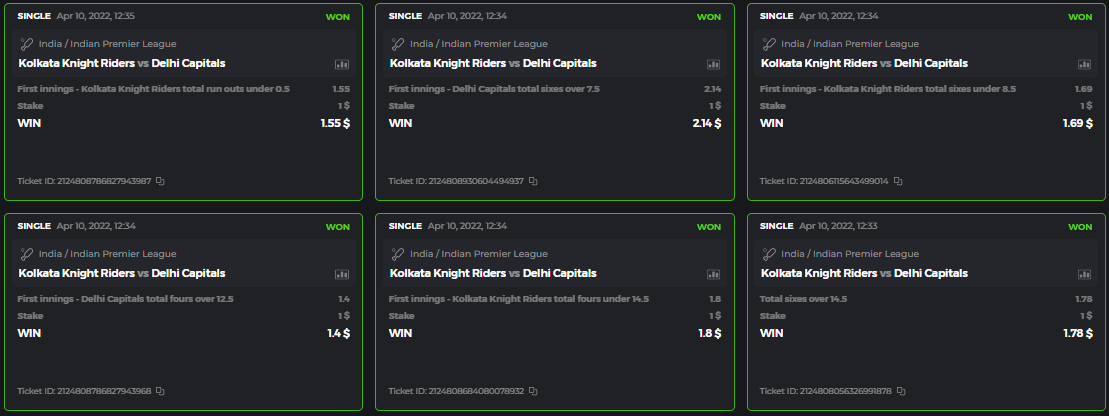This screenshot has width=1109, height=416.
Task: Click cricket sport icon on the 12:35 bet
Action: point(26,44)
